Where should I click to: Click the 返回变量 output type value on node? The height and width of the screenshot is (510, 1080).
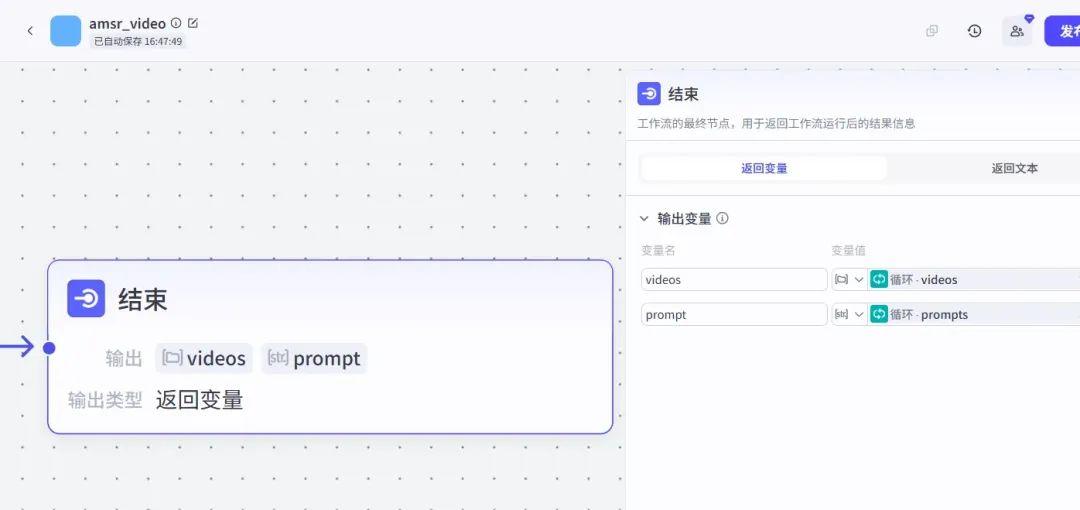click(200, 400)
